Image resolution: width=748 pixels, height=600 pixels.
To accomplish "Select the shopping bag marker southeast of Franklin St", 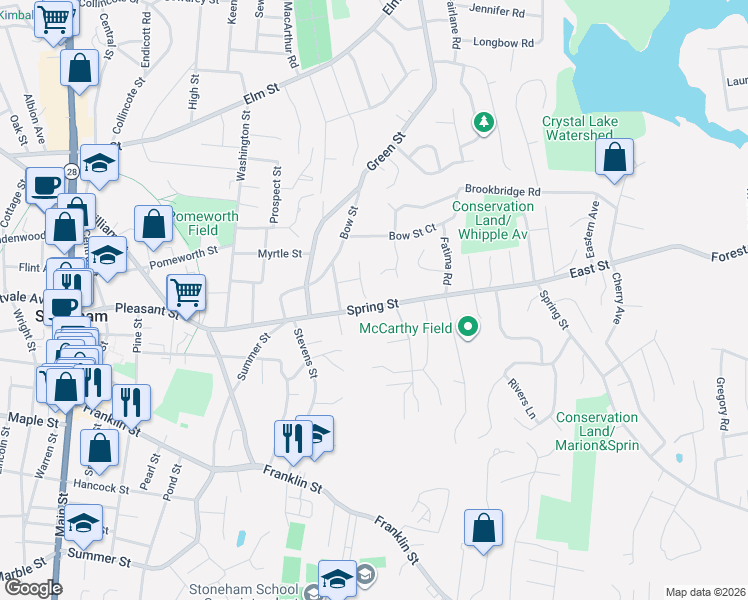I will coord(483,532).
